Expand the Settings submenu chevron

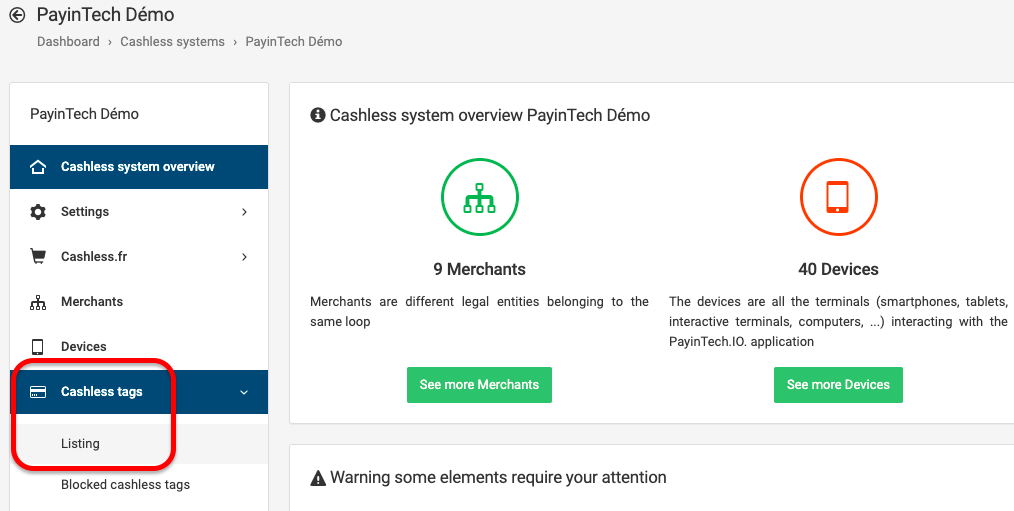[x=244, y=212]
